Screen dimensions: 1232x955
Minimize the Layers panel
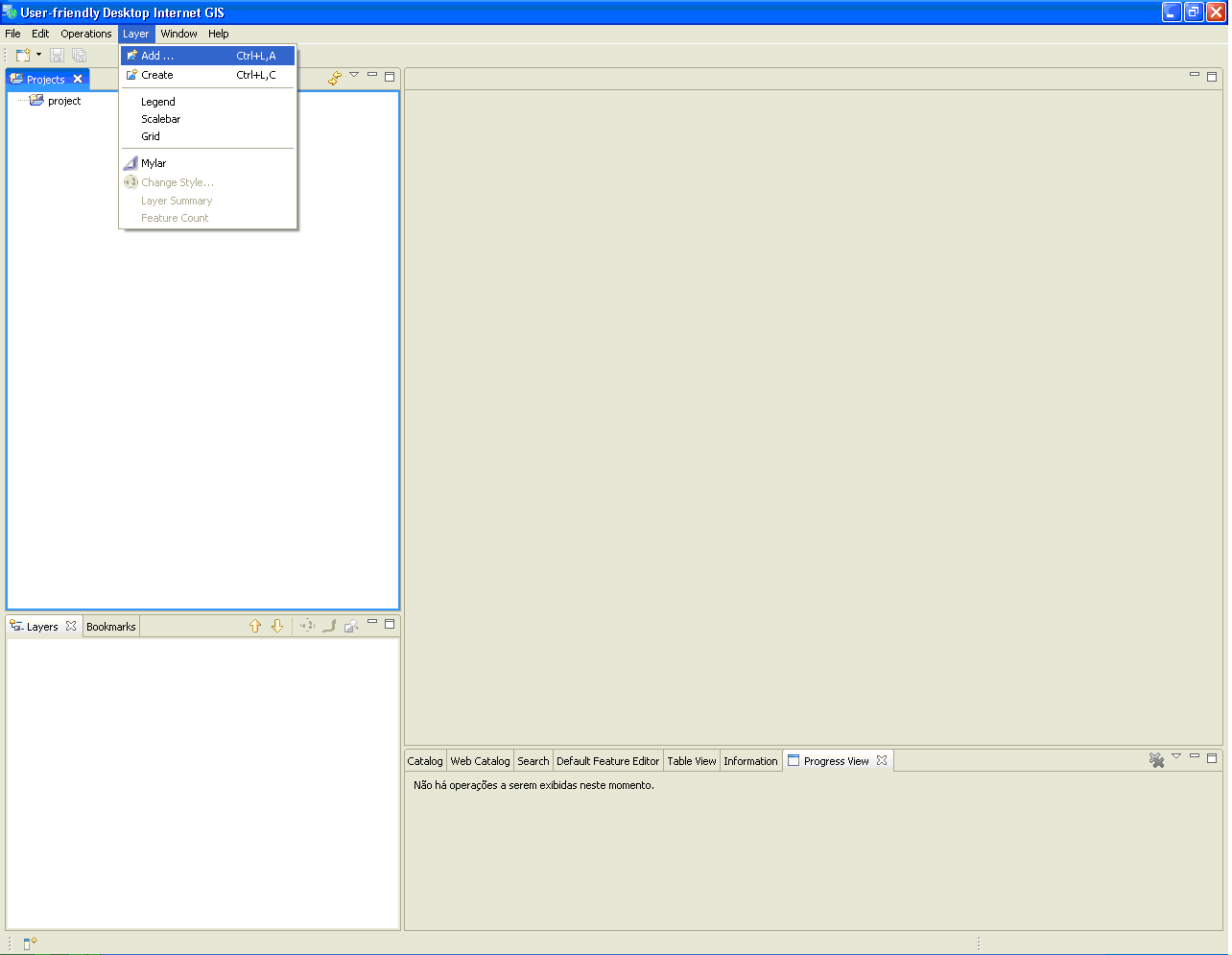pyautogui.click(x=372, y=622)
